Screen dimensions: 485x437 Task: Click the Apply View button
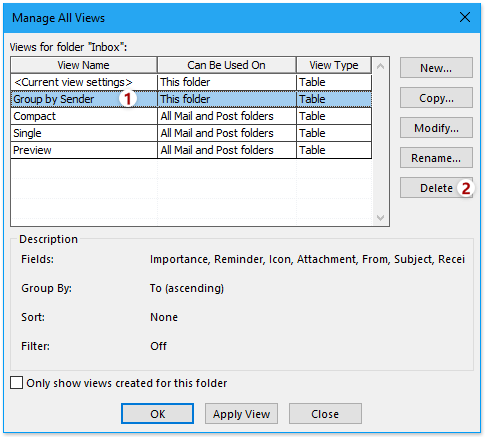(x=241, y=414)
